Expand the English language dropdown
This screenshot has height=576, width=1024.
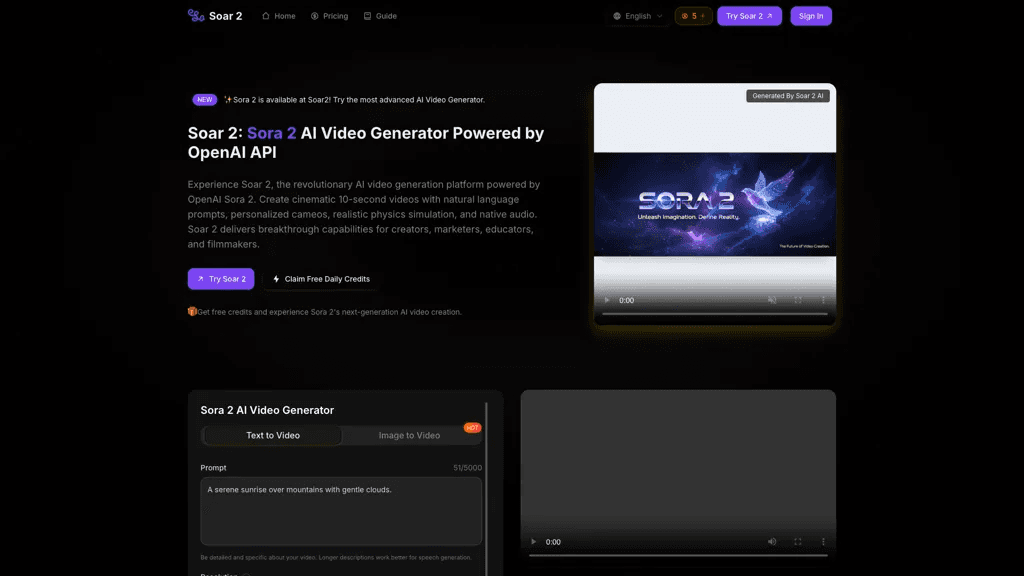(x=637, y=16)
